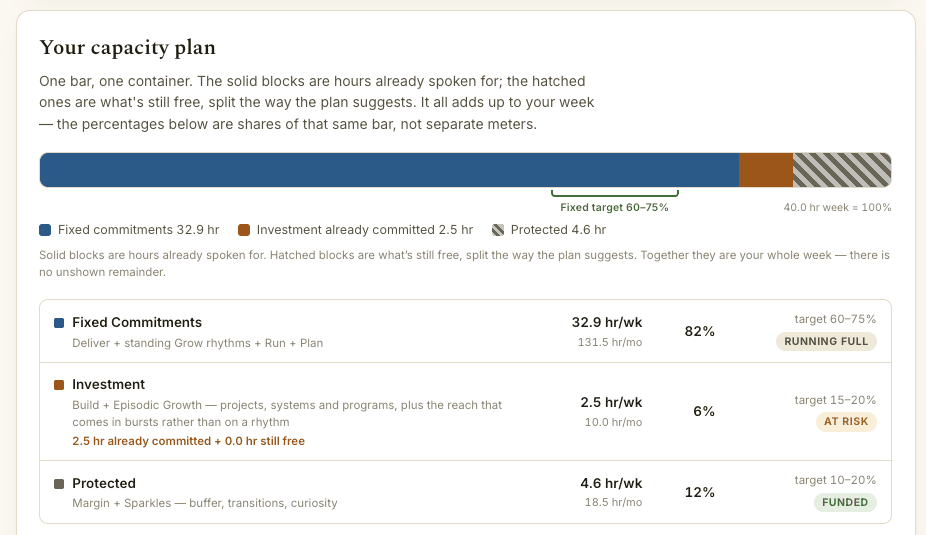Select the orange segment of capacity bar

click(766, 170)
